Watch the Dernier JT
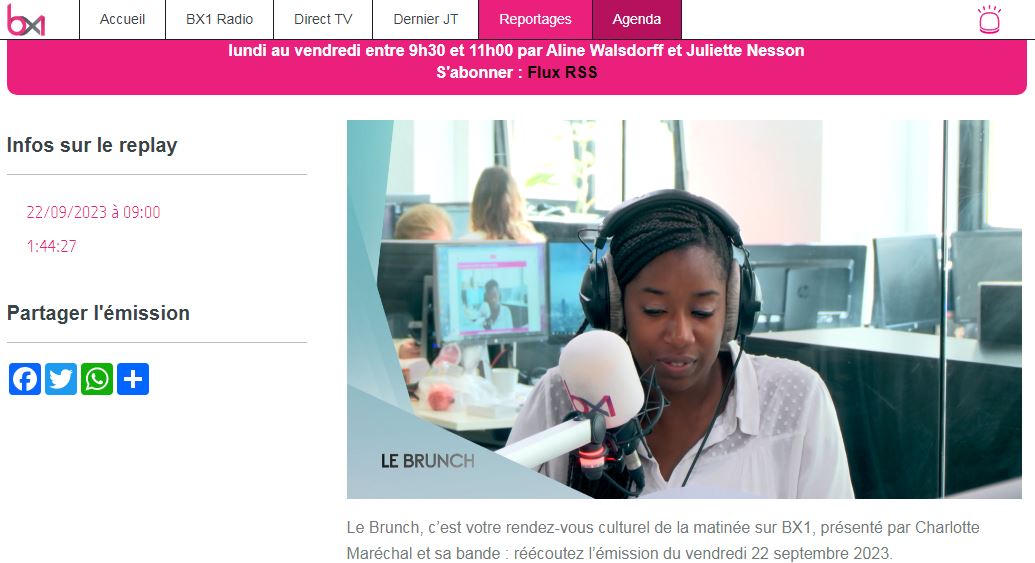Image resolution: width=1035 pixels, height=563 pixels. [425, 19]
